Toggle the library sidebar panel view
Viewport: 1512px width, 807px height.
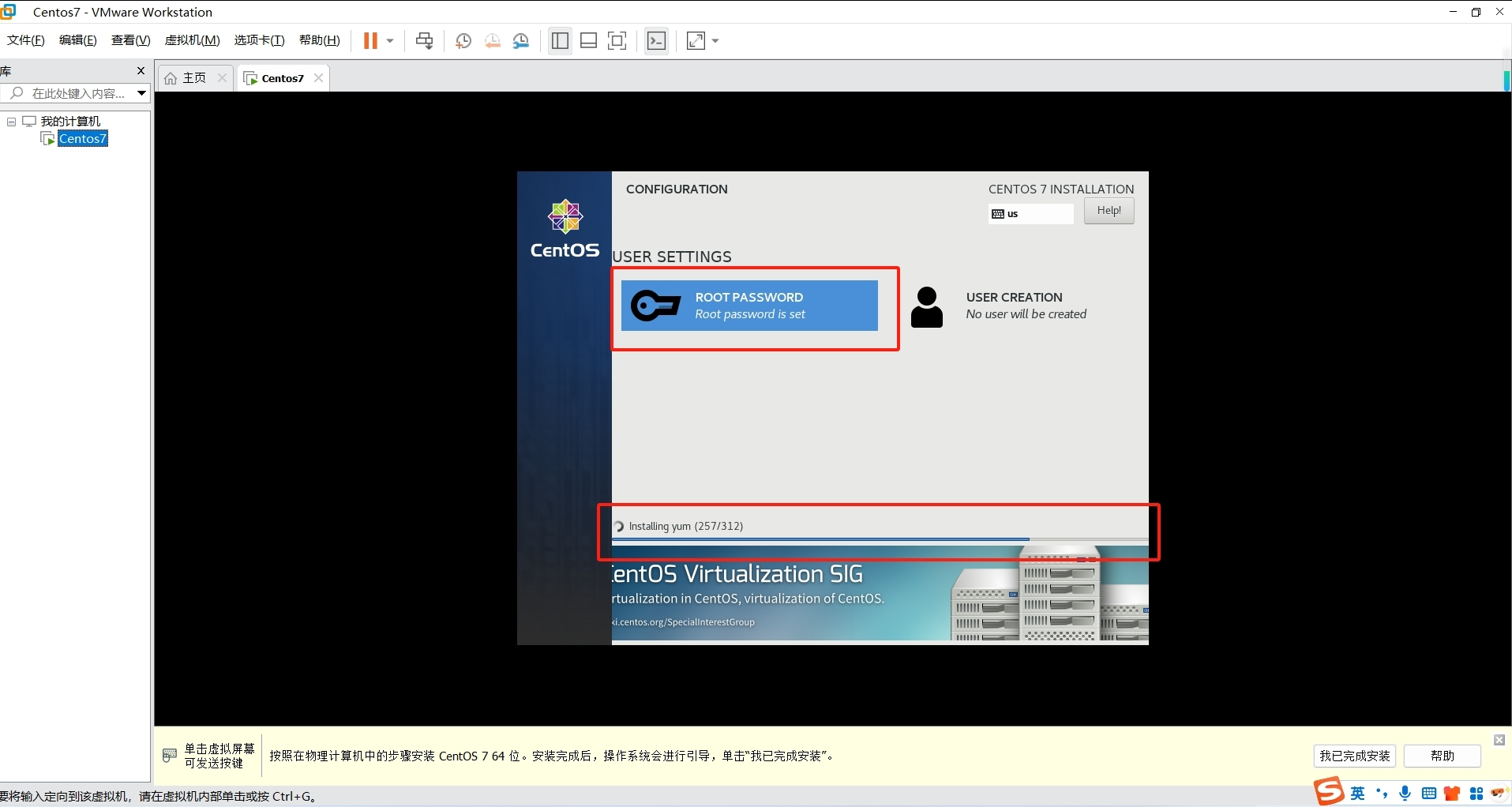pos(560,41)
